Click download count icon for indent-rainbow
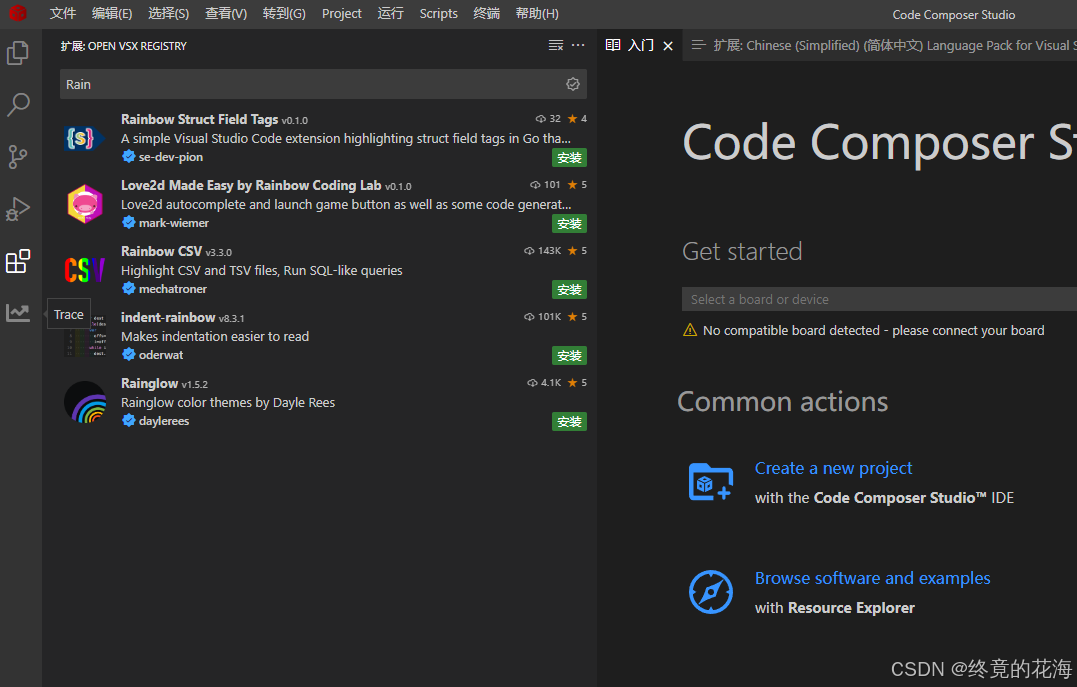1077x687 pixels. pyautogui.click(x=529, y=317)
